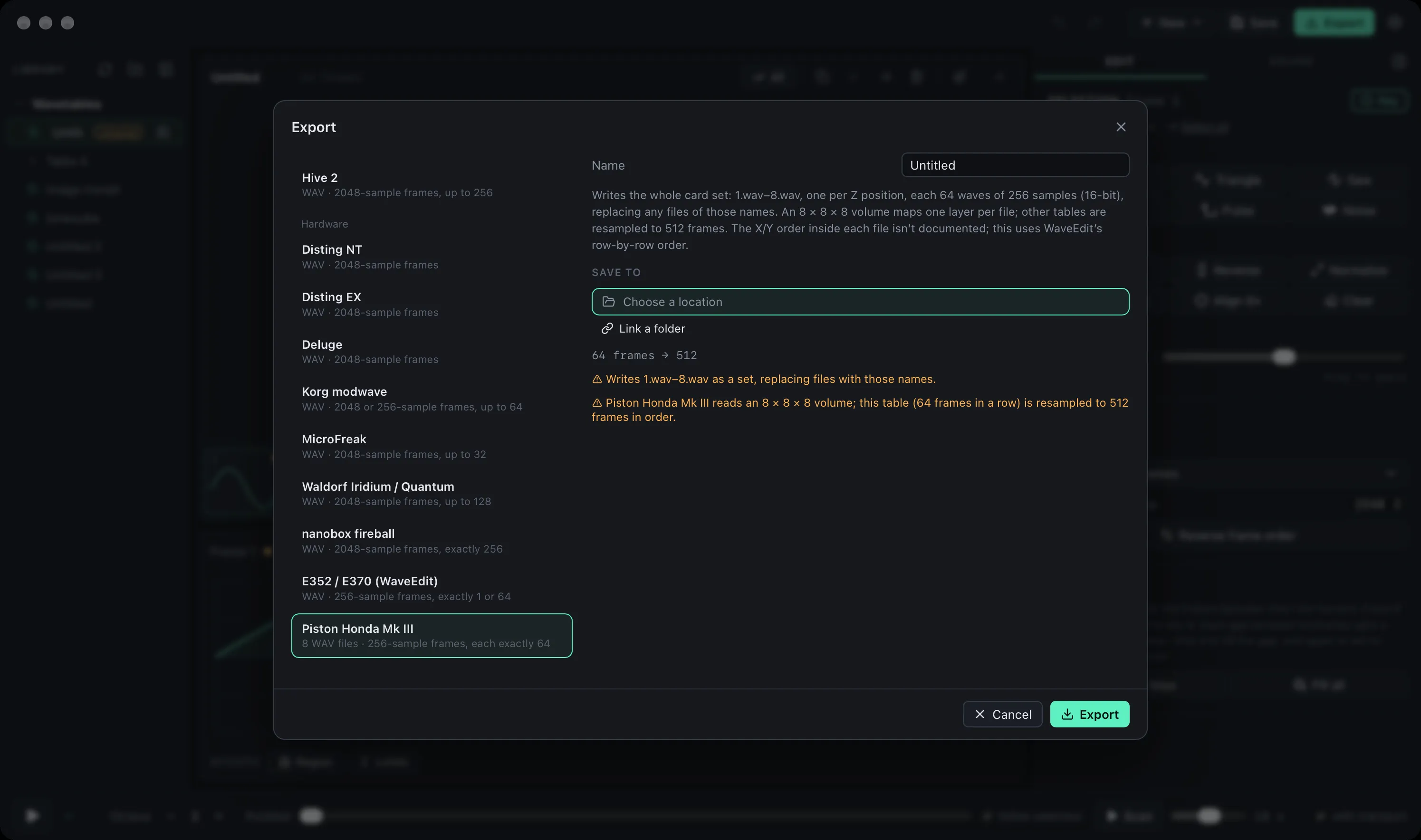Cancel the export dialog
This screenshot has width=1421, height=840.
pos(1002,715)
